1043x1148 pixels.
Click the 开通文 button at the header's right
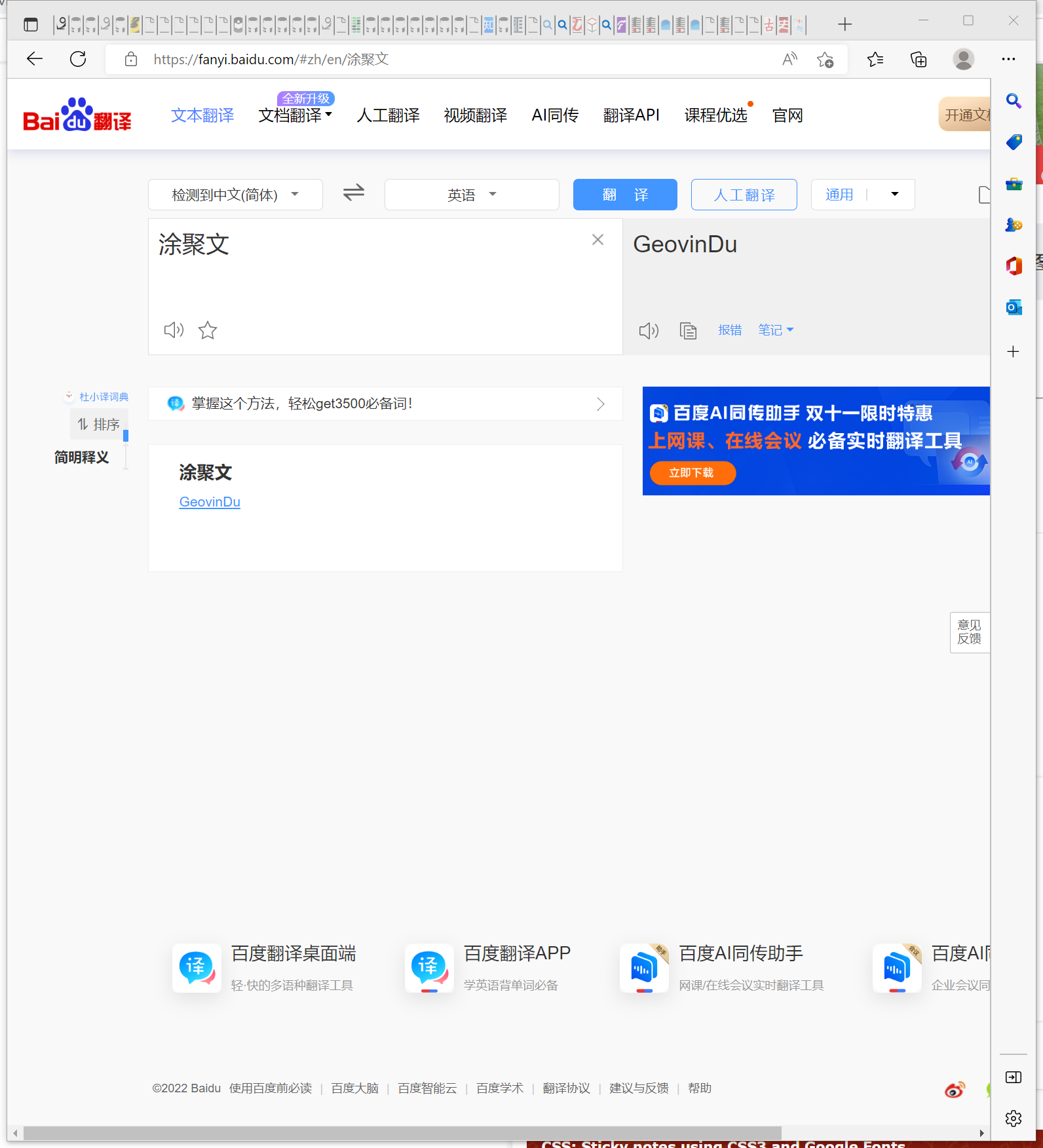[964, 115]
